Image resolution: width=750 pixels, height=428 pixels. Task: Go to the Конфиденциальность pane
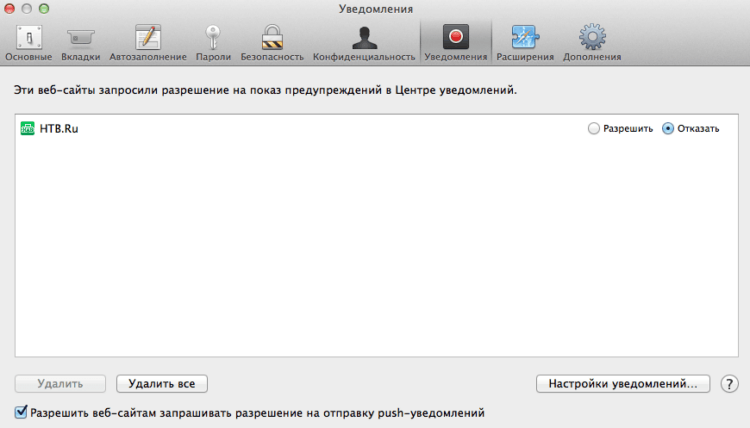click(x=363, y=41)
